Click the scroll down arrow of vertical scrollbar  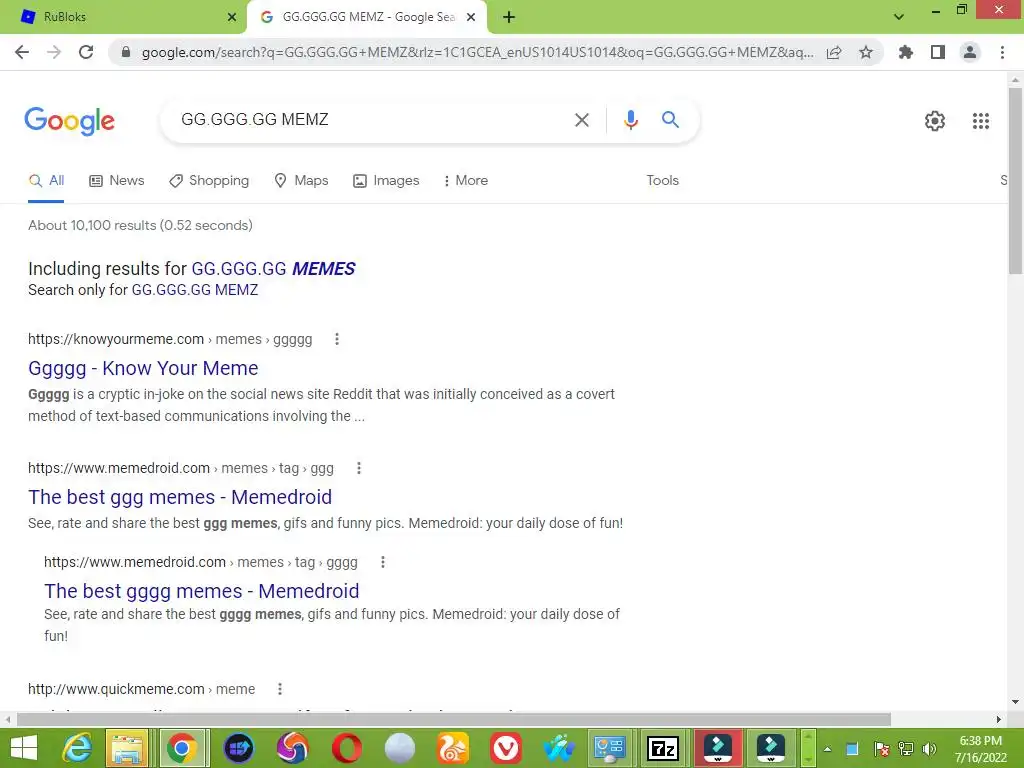coord(1016,702)
